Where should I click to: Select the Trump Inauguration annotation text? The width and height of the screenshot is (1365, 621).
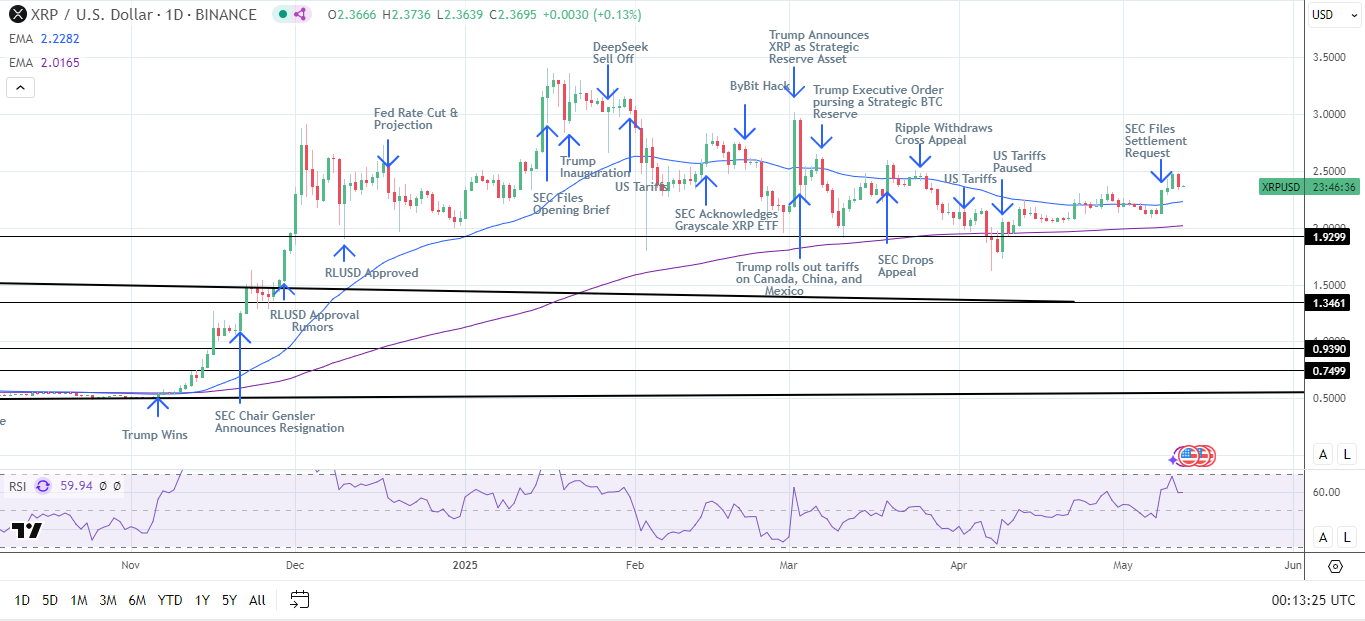coord(596,167)
